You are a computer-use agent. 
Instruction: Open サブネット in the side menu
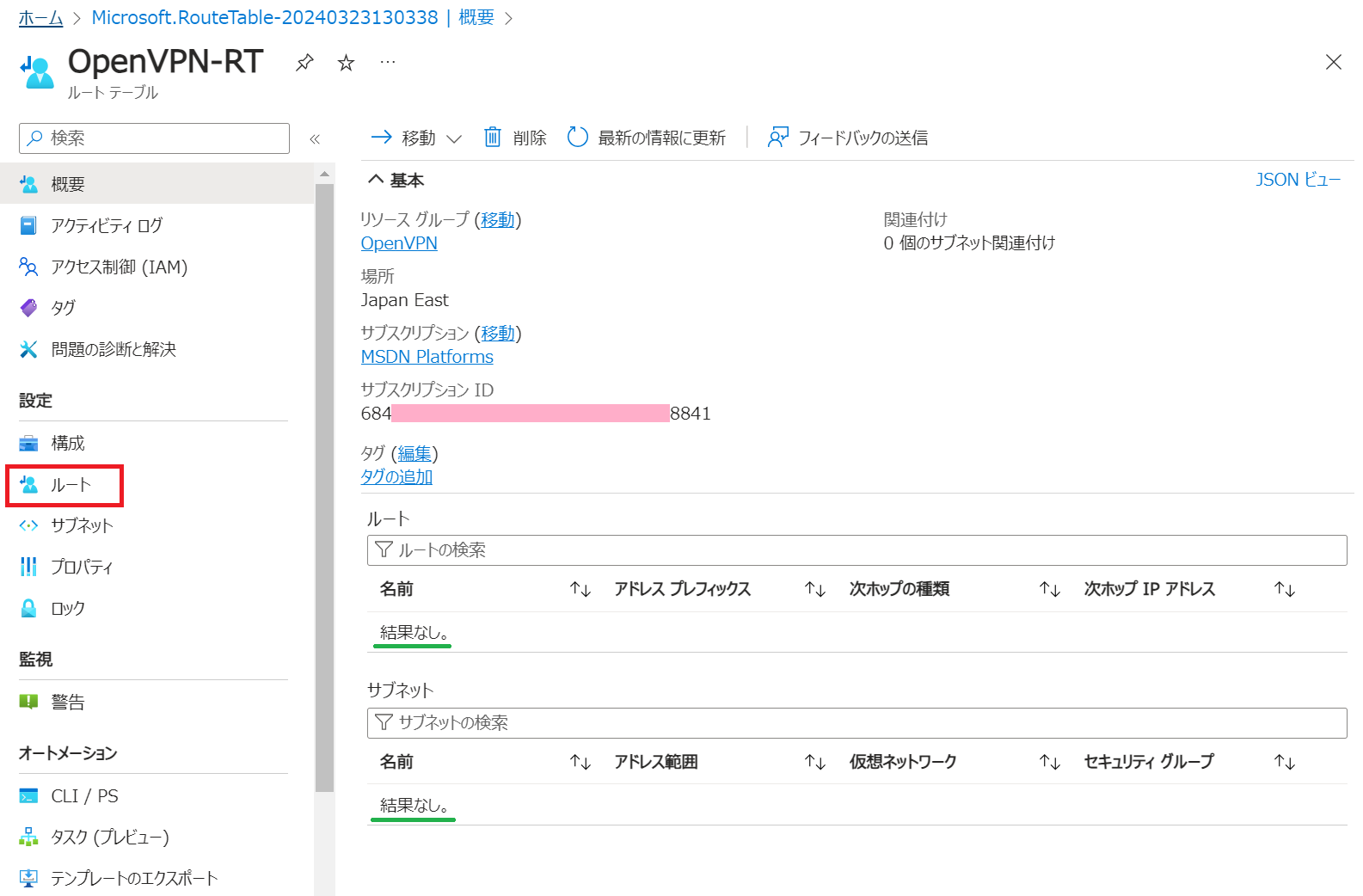pos(157,525)
